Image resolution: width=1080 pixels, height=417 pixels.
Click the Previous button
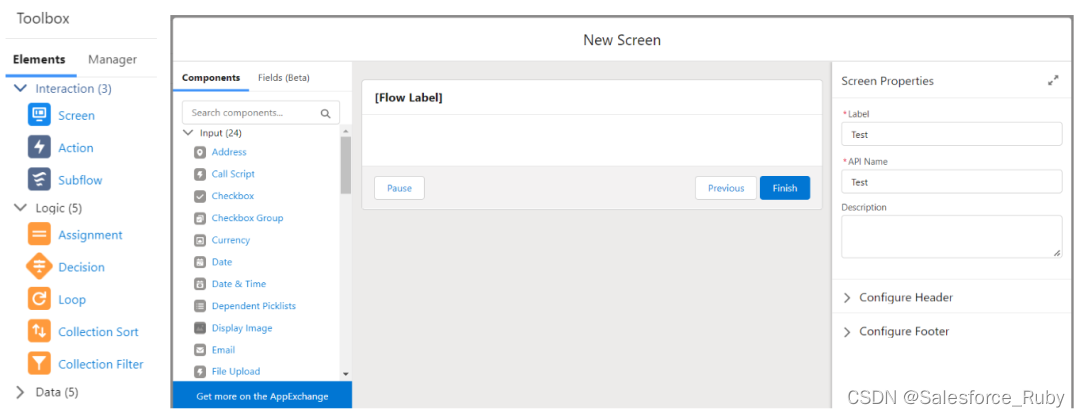click(x=726, y=188)
